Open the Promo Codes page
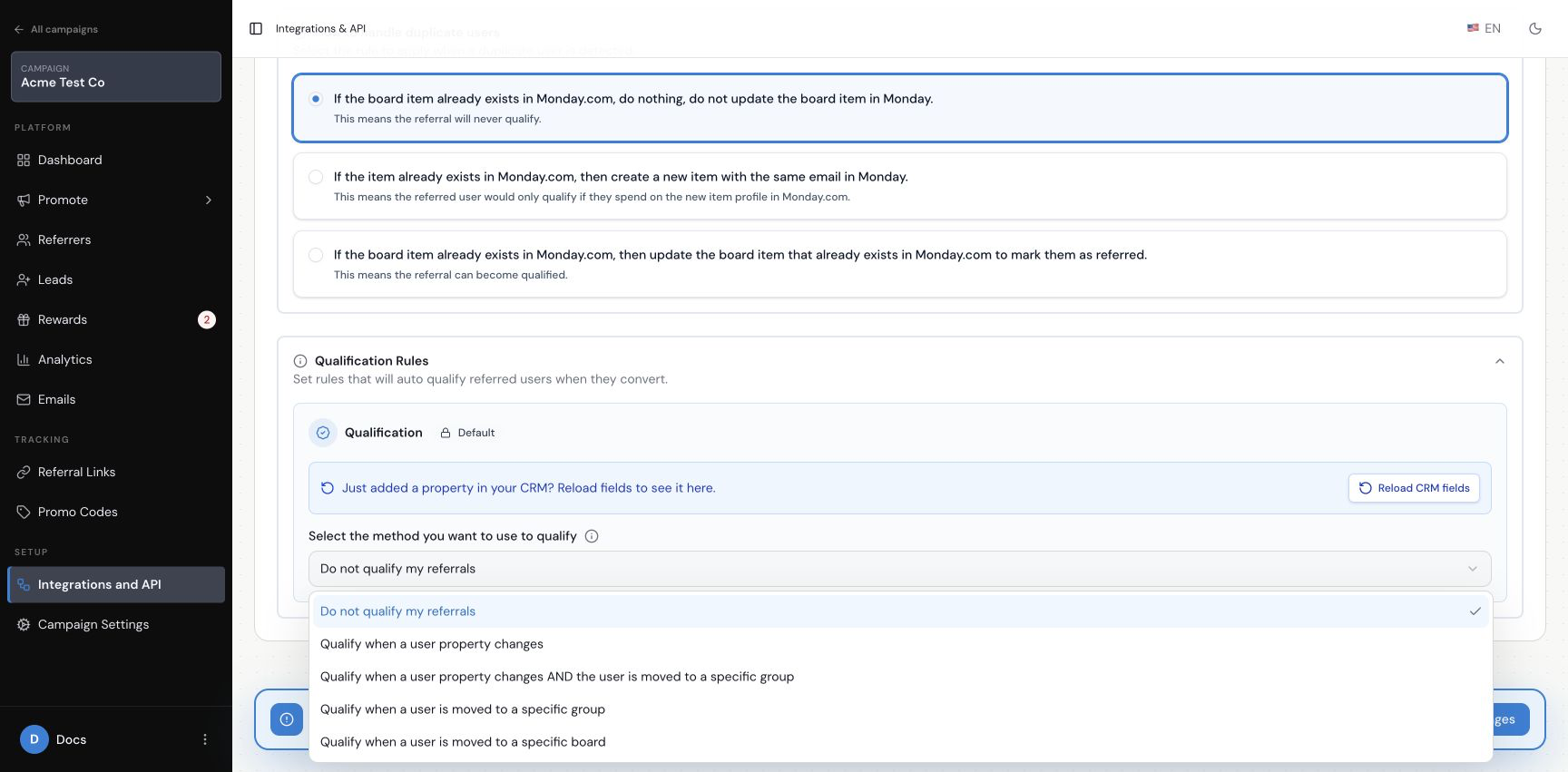Screen dimensions: 1568x772 [x=116, y=512]
